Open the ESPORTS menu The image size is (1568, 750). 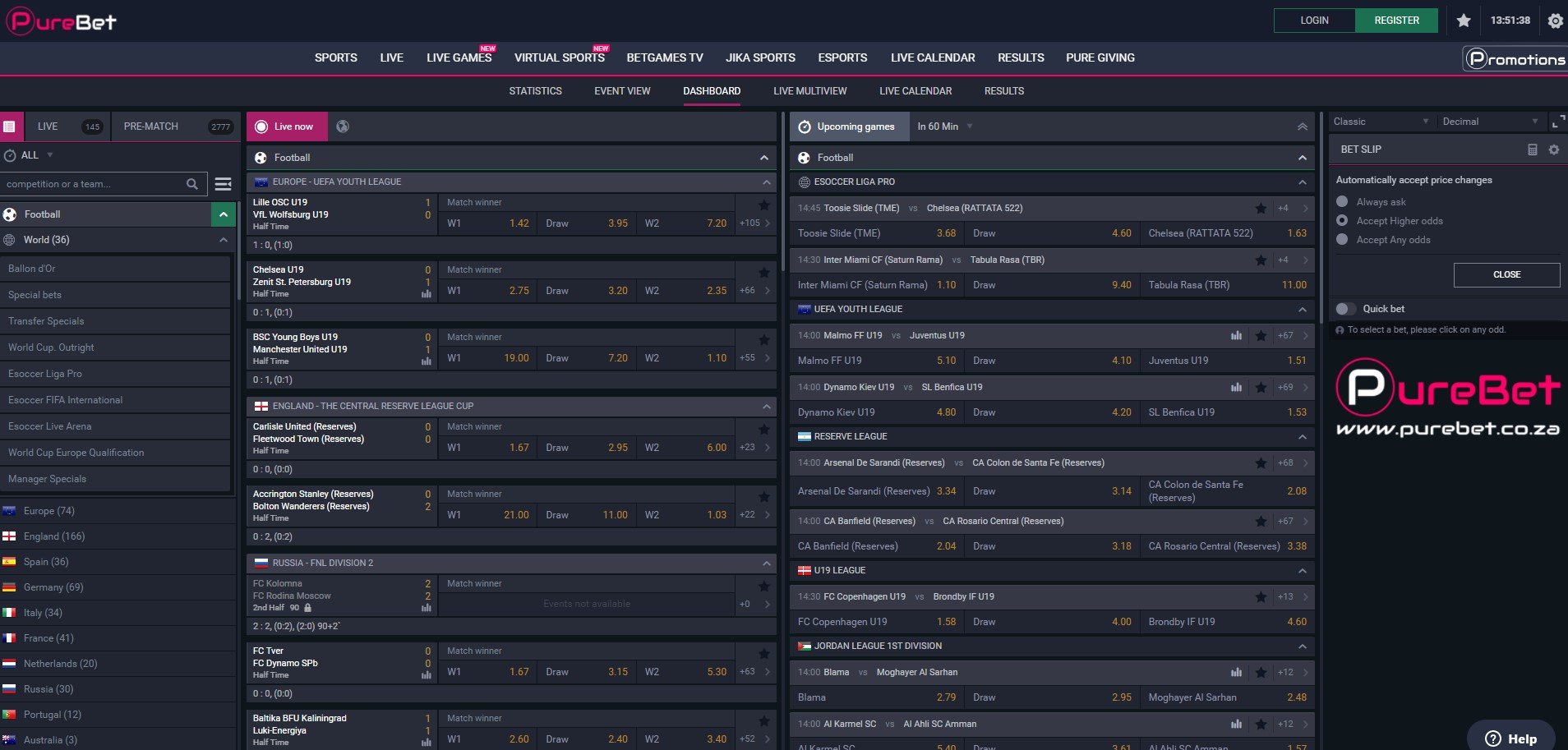click(x=842, y=58)
